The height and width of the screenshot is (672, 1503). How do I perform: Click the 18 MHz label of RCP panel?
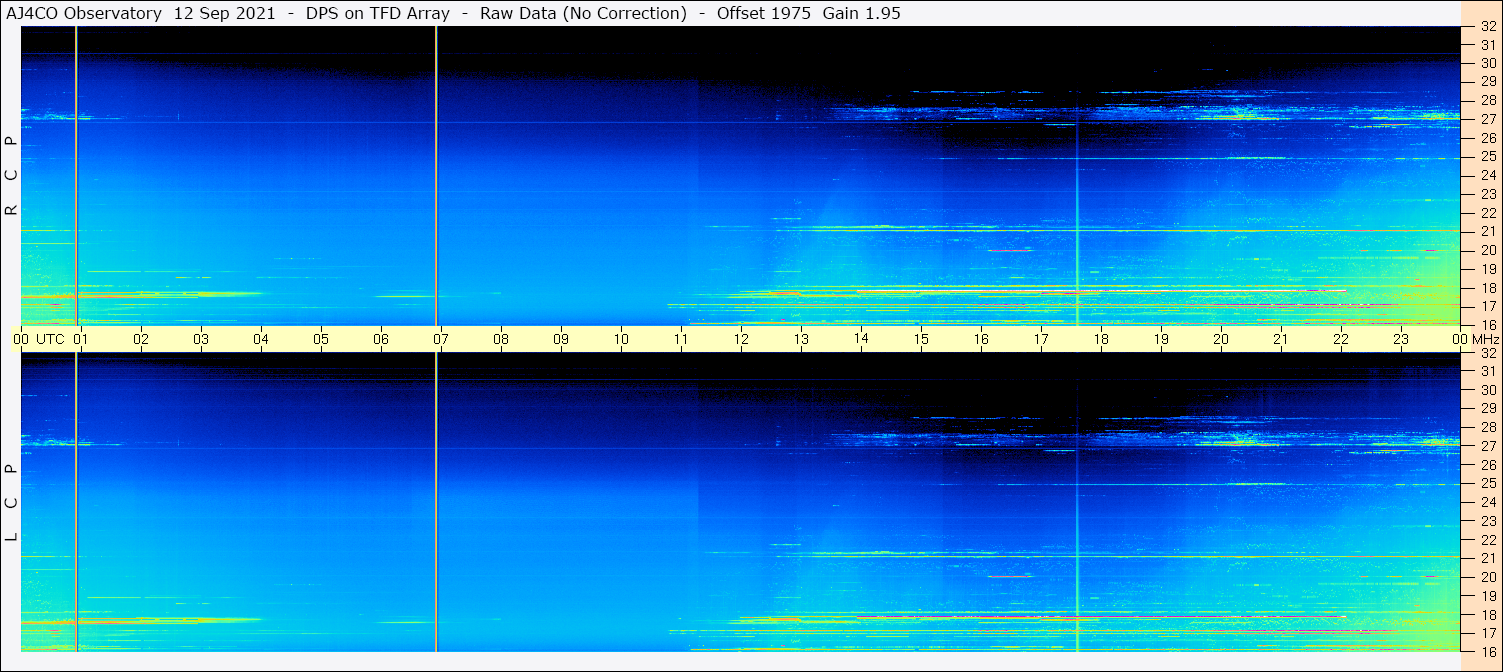click(1487, 287)
